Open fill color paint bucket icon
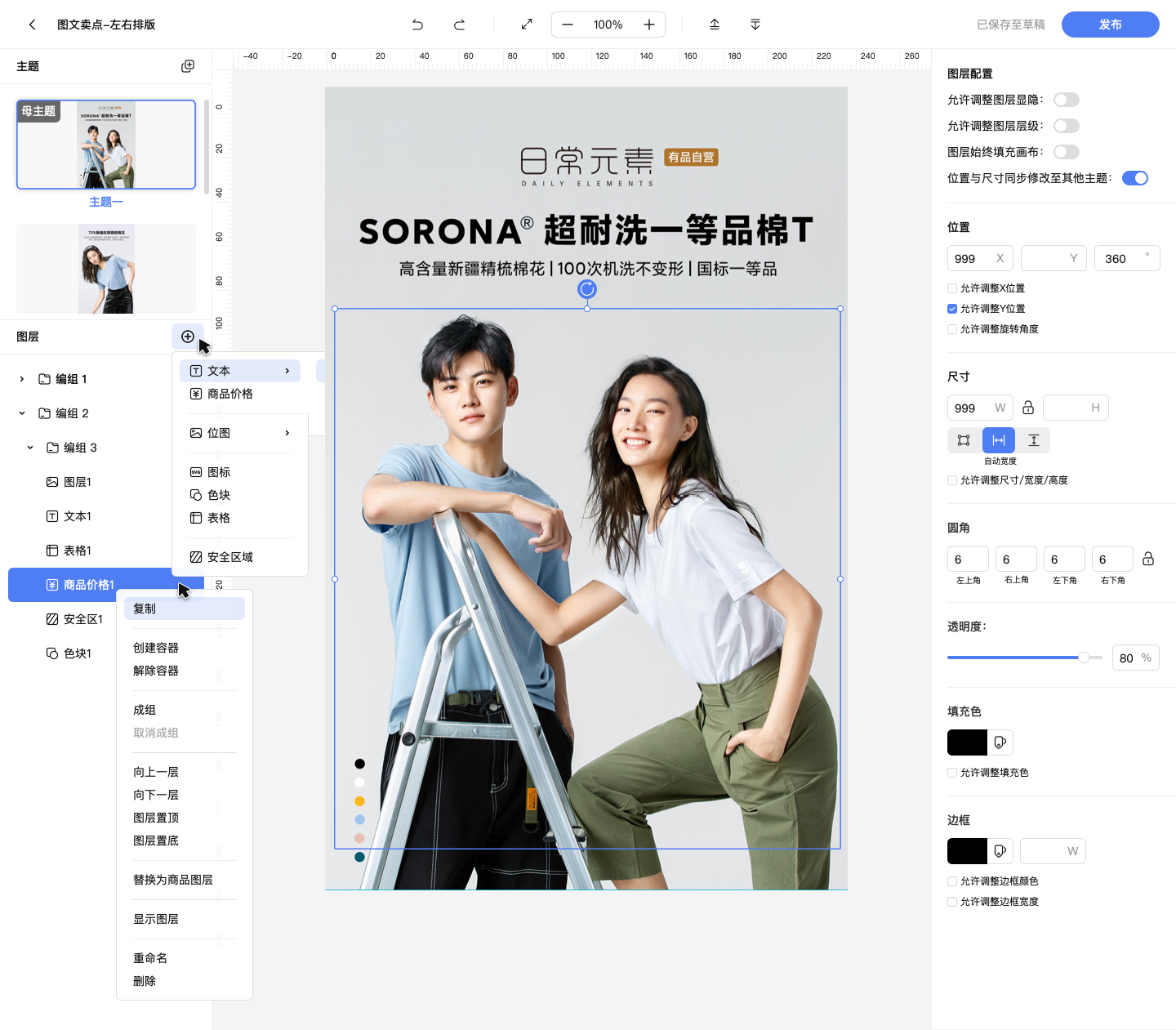Image resolution: width=1176 pixels, height=1030 pixels. (x=1000, y=742)
